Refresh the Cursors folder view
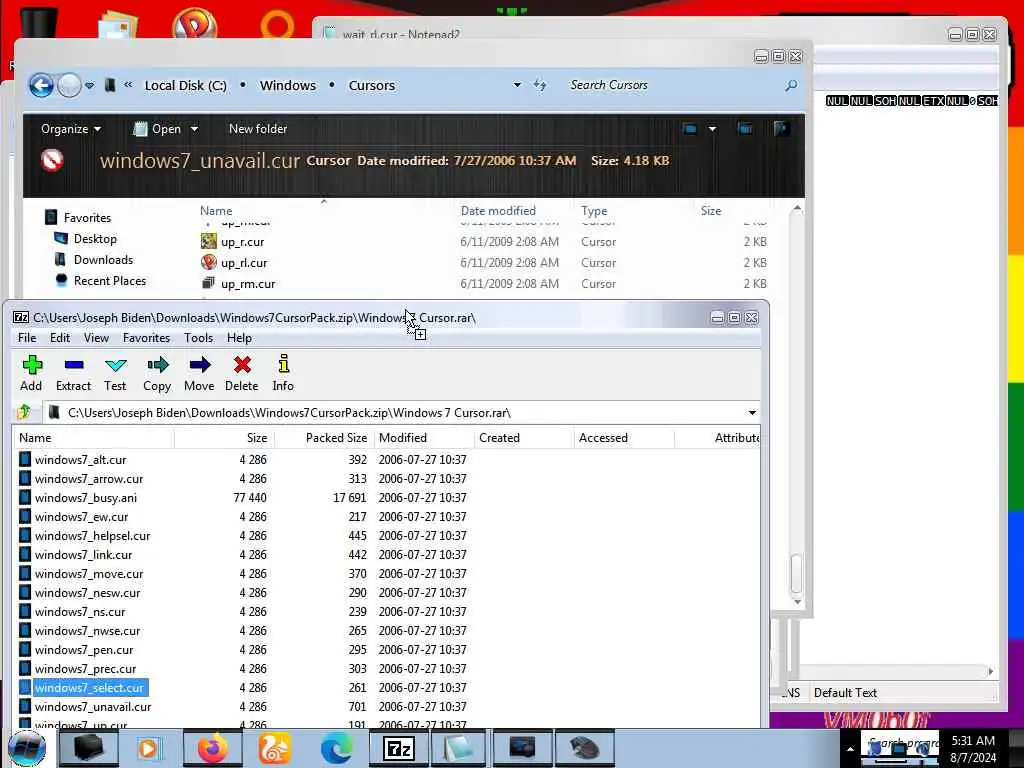Viewport: 1024px width, 768px height. click(x=540, y=85)
